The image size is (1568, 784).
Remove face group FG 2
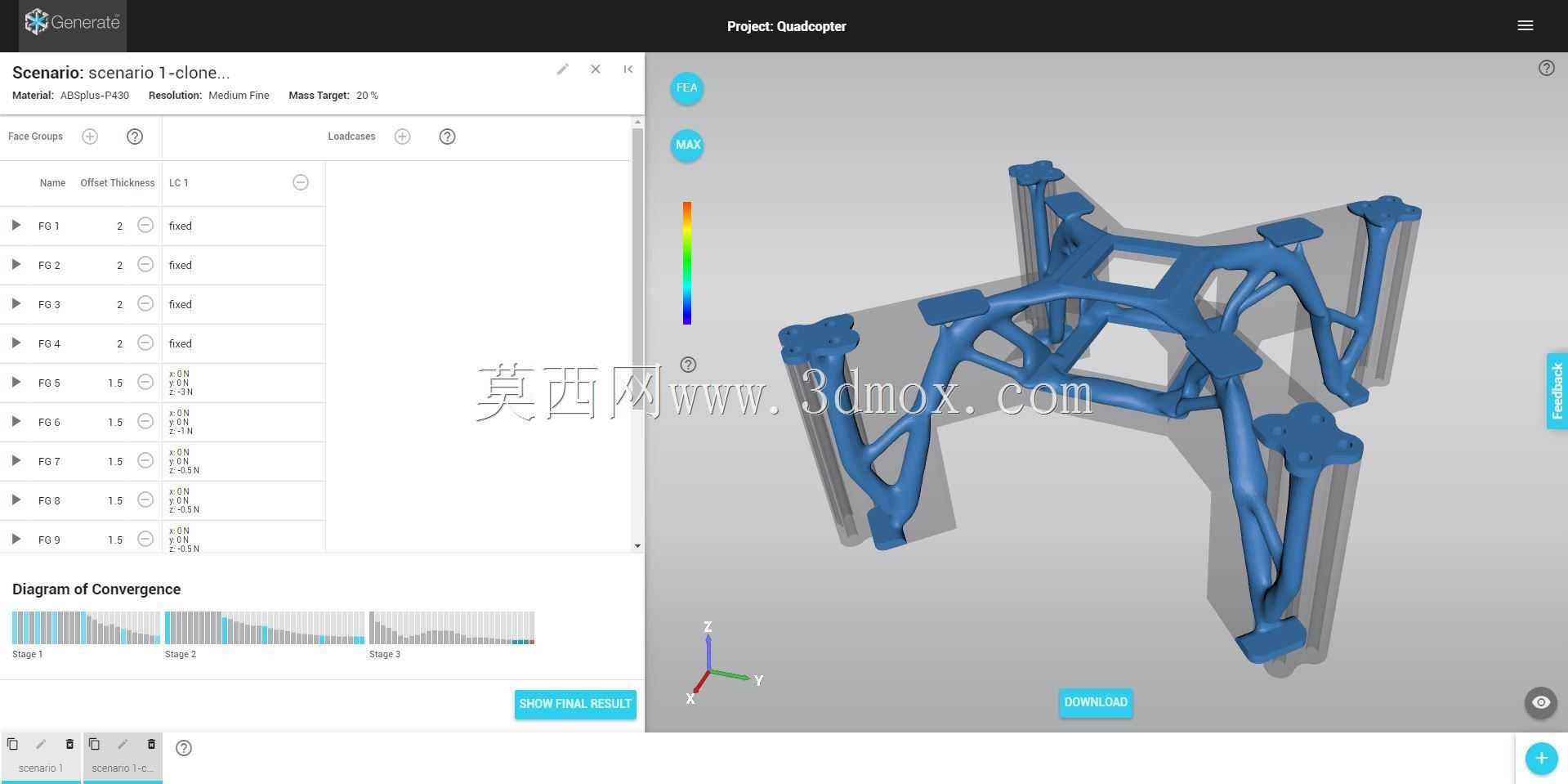145,264
